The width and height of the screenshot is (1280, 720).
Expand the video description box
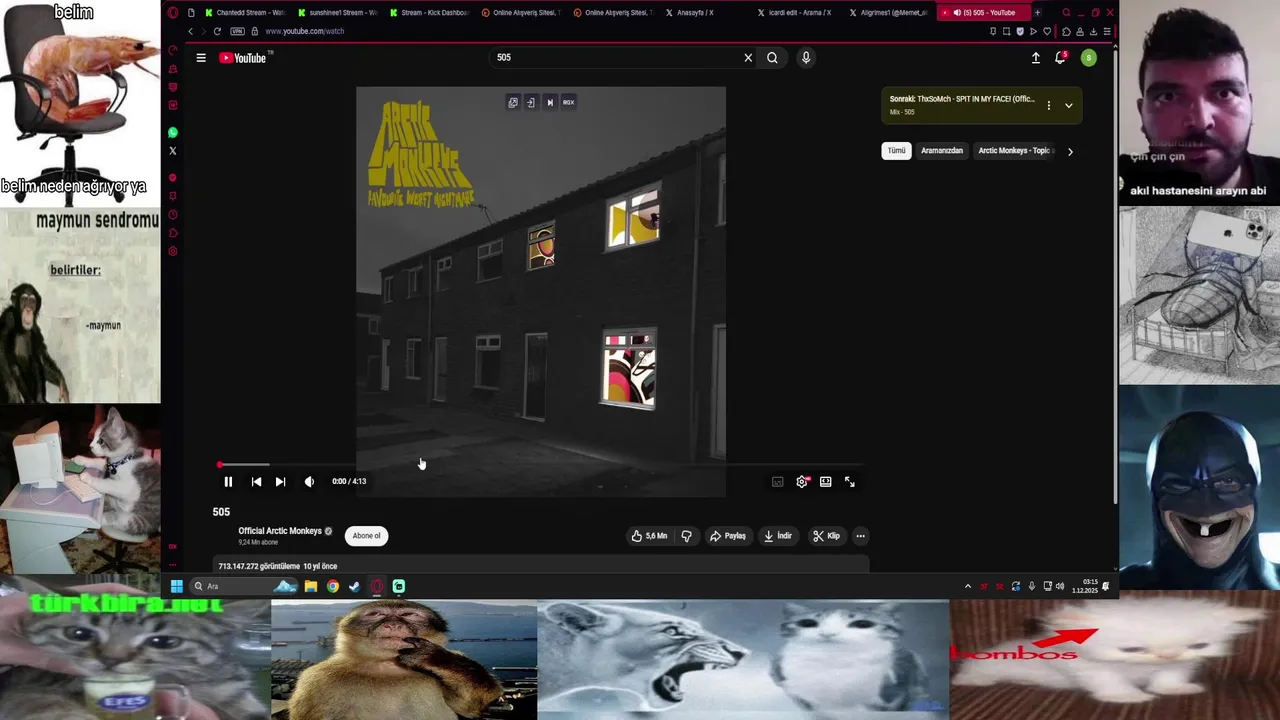(540, 566)
